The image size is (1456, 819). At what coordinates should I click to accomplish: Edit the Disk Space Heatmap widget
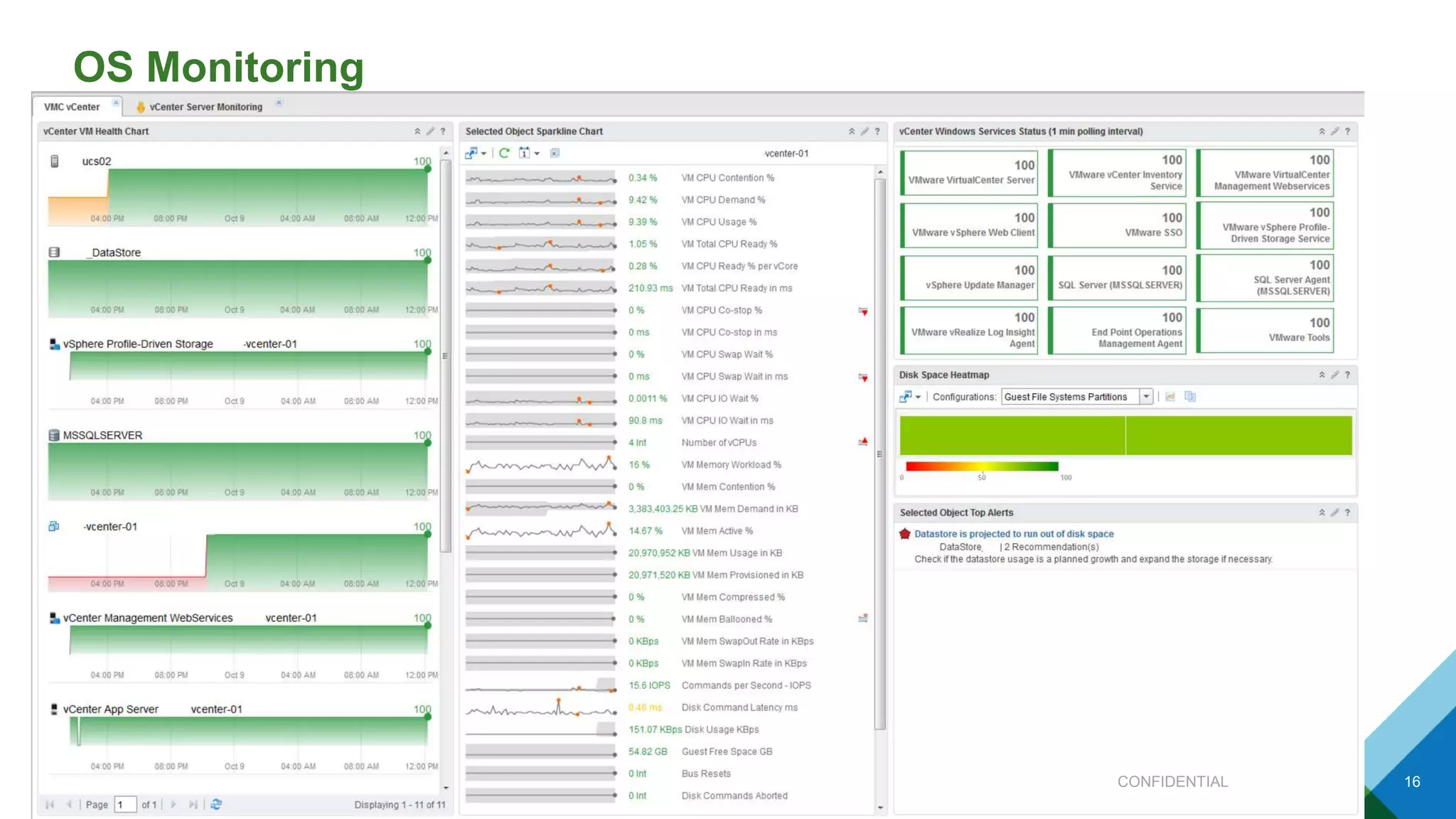click(x=1334, y=375)
